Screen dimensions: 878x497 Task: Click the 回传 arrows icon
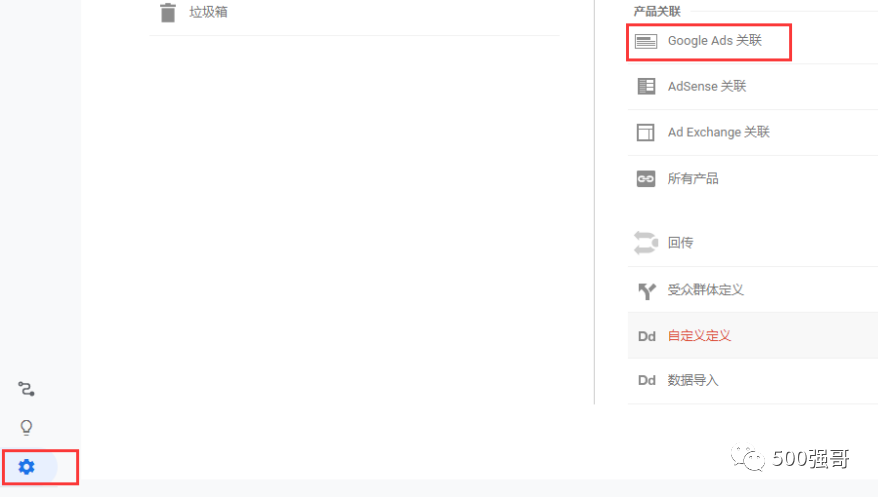coord(646,243)
